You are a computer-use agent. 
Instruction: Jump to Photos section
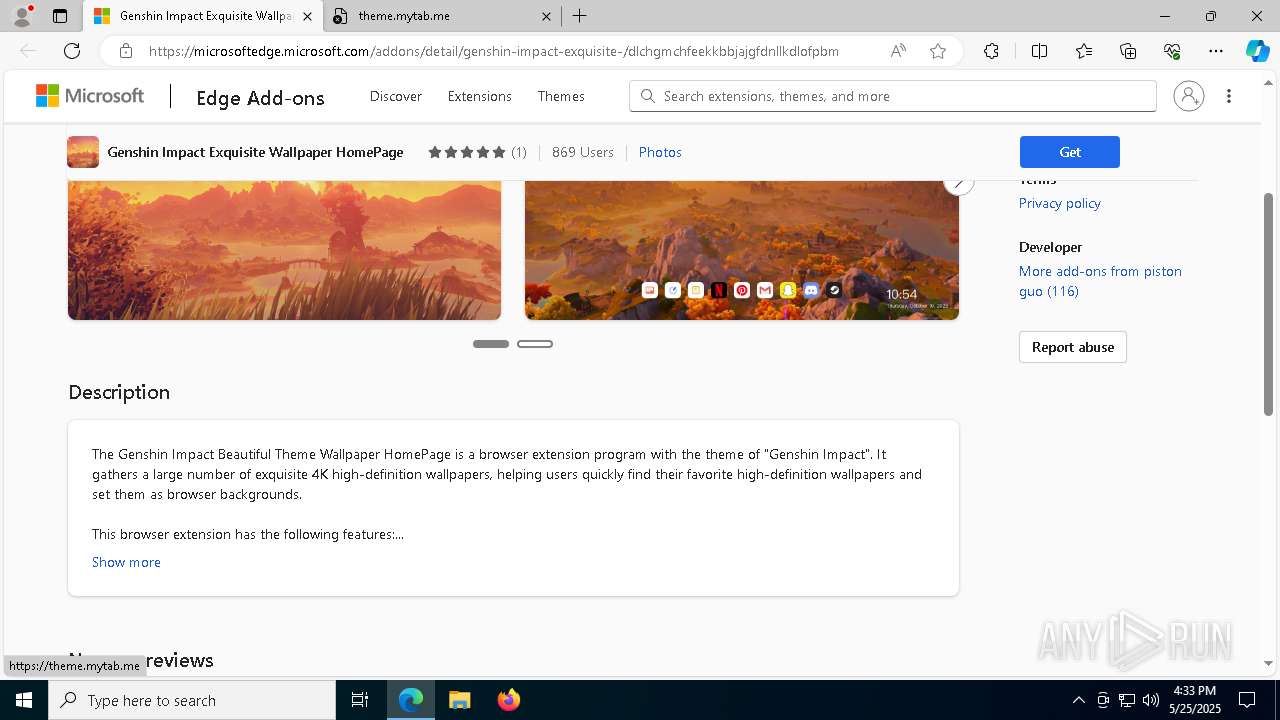(x=660, y=152)
